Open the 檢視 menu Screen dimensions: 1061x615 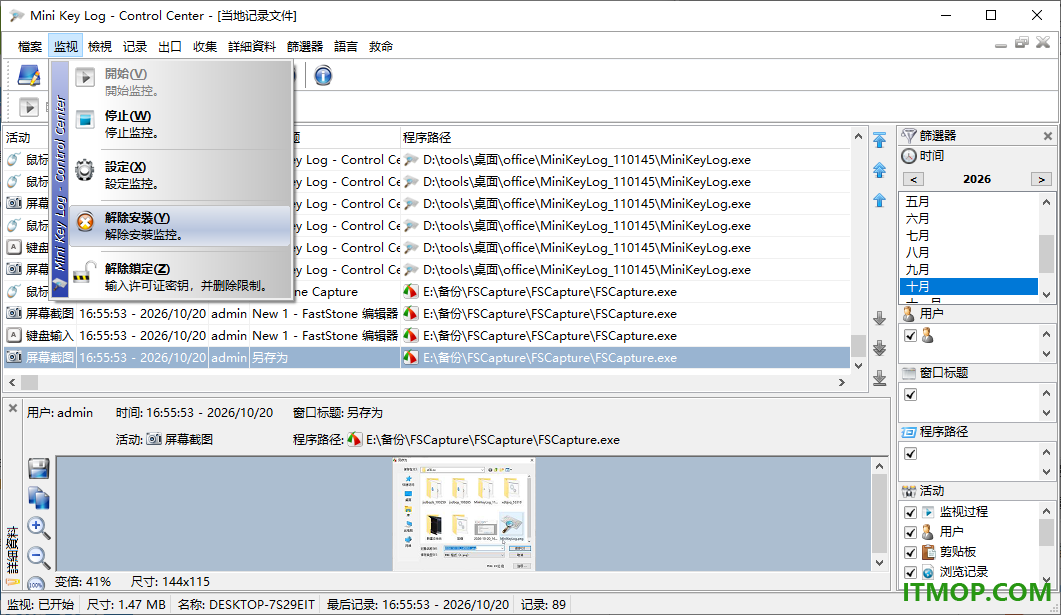point(99,47)
